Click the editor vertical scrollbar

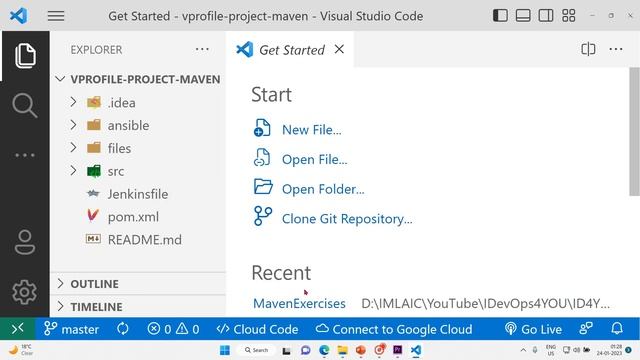coord(634,131)
